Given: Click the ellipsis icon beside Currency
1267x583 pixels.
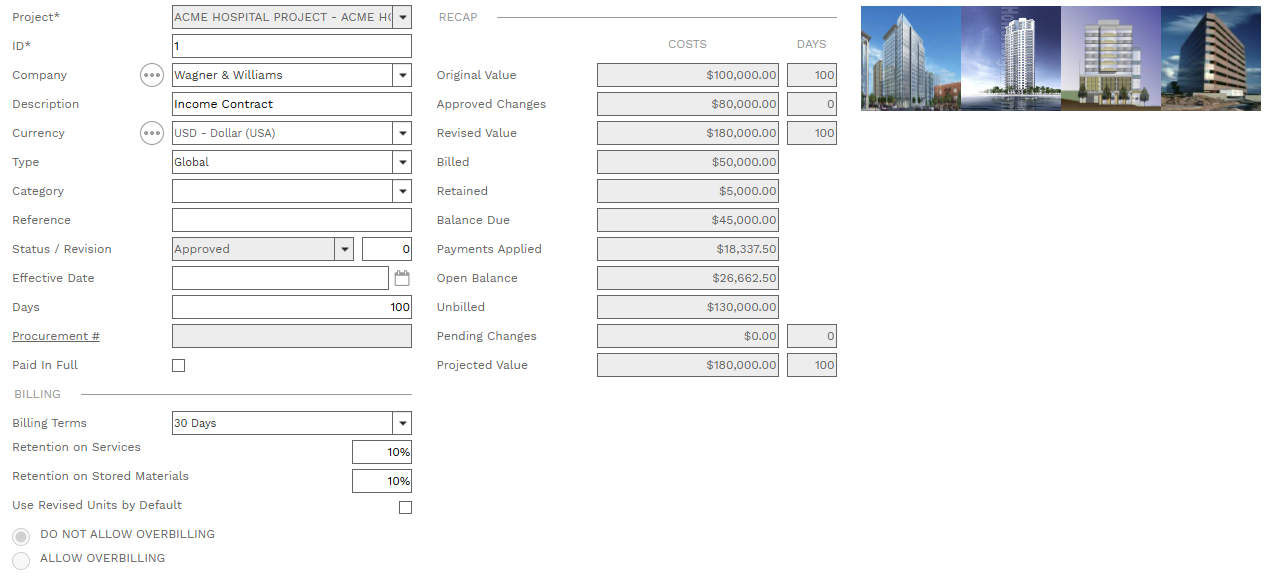Looking at the screenshot, I should (151, 133).
